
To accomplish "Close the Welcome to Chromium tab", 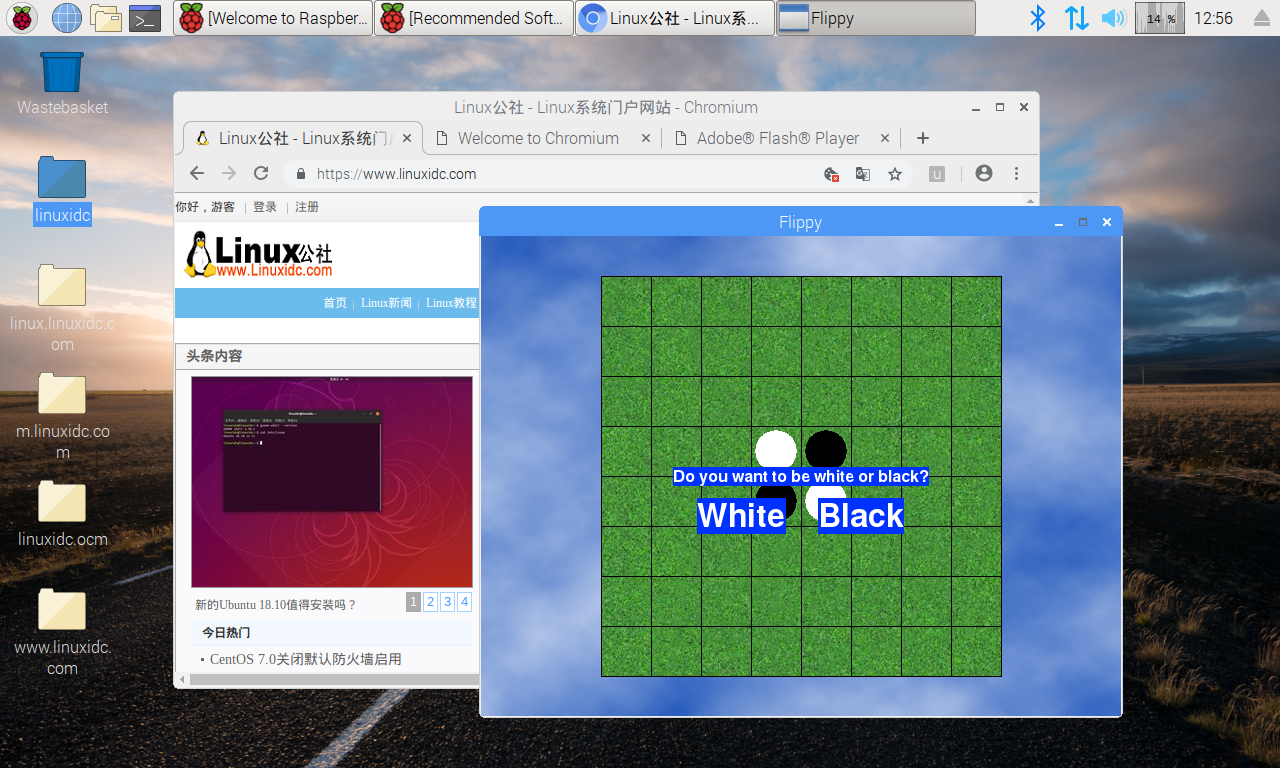I will (x=645, y=138).
